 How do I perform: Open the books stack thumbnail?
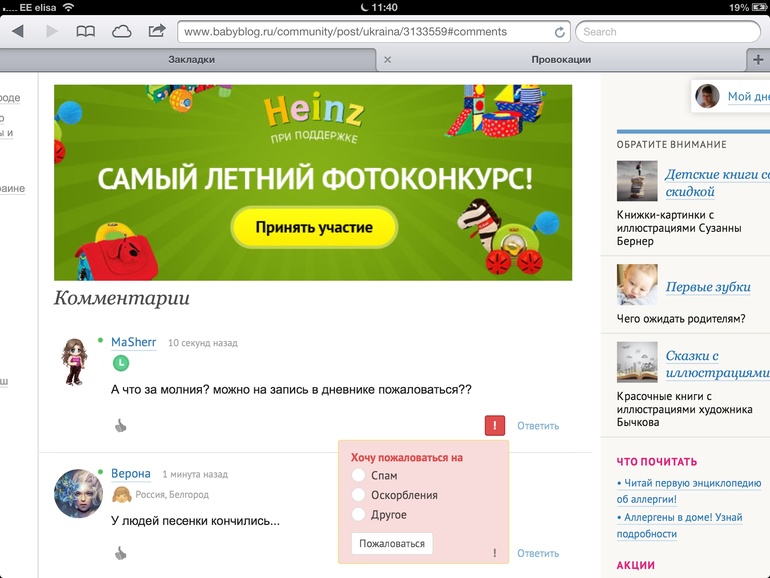pos(637,181)
